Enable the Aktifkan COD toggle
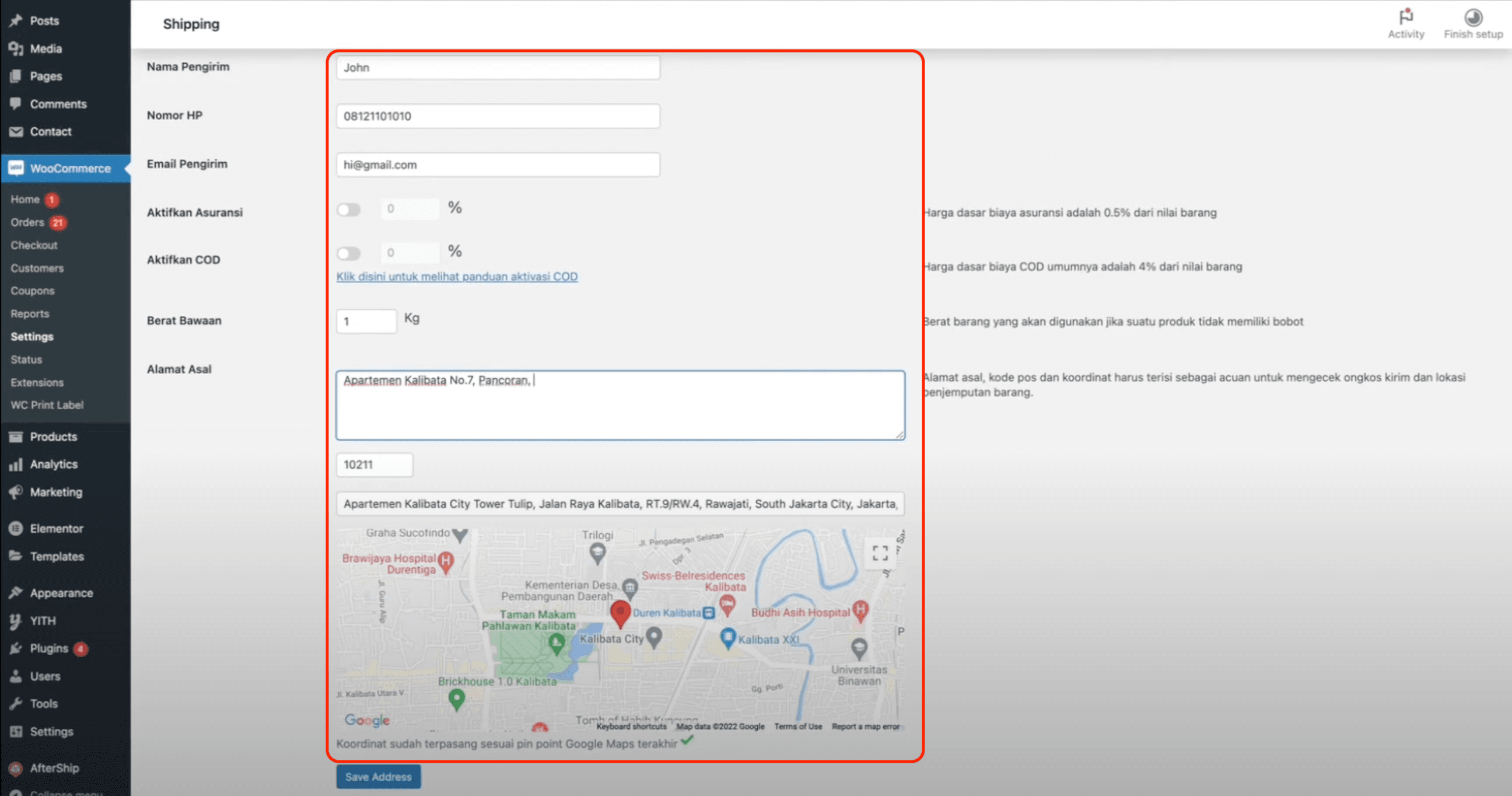The height and width of the screenshot is (796, 1512). (x=349, y=254)
